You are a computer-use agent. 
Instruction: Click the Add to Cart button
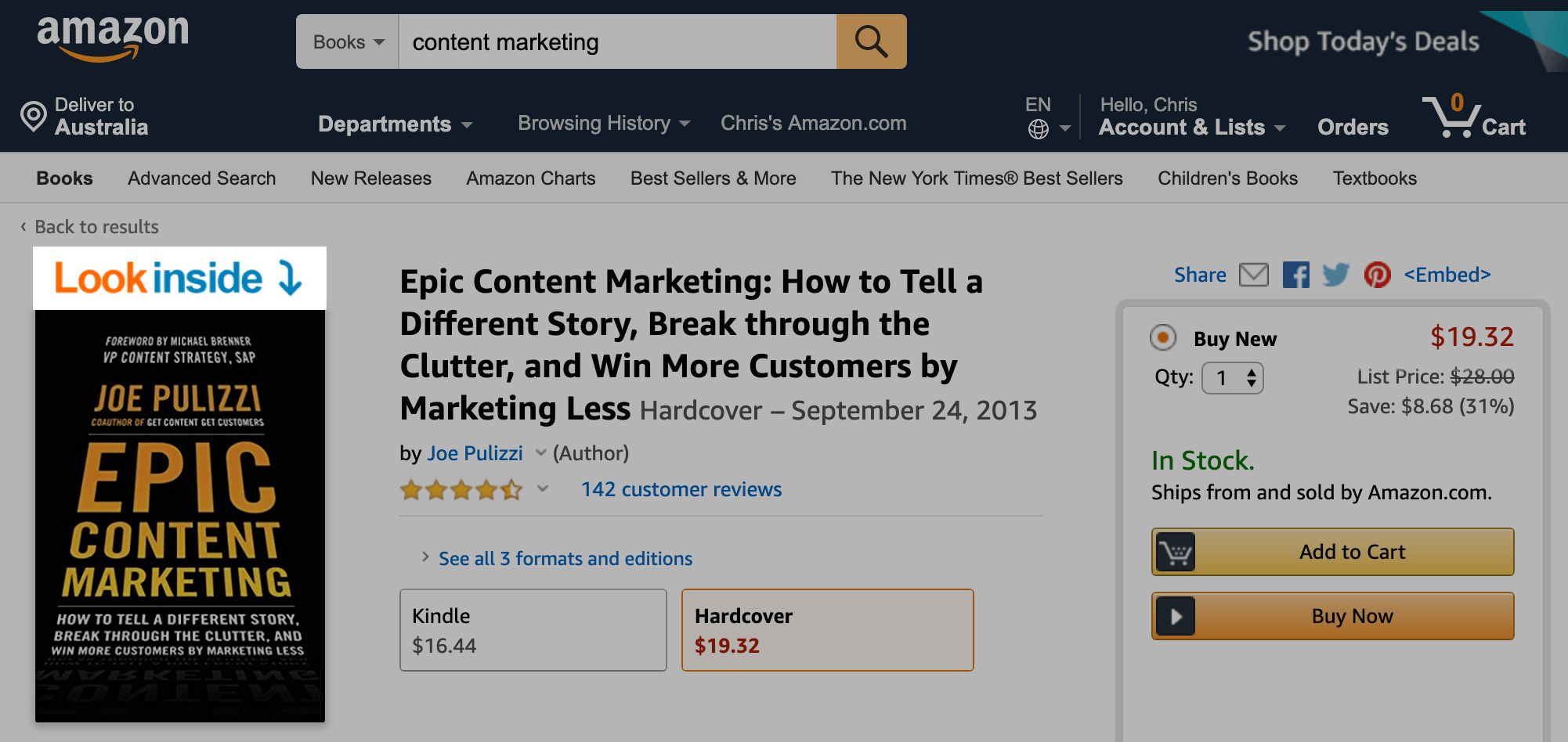(1331, 551)
